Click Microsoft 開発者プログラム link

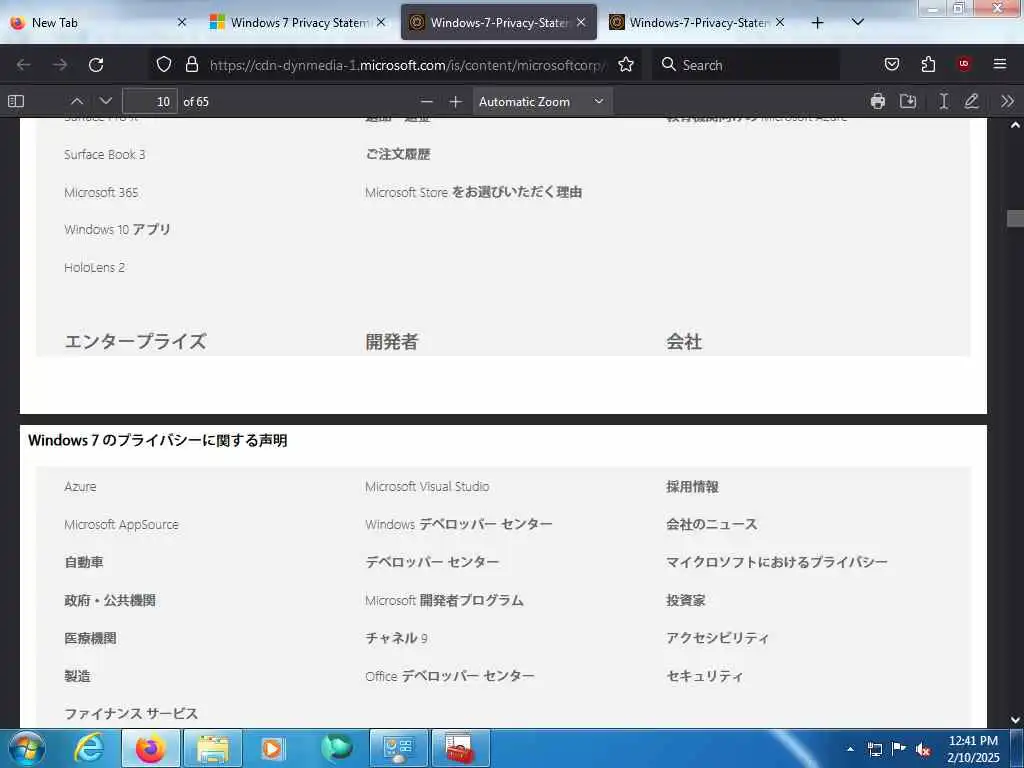[x=444, y=600]
